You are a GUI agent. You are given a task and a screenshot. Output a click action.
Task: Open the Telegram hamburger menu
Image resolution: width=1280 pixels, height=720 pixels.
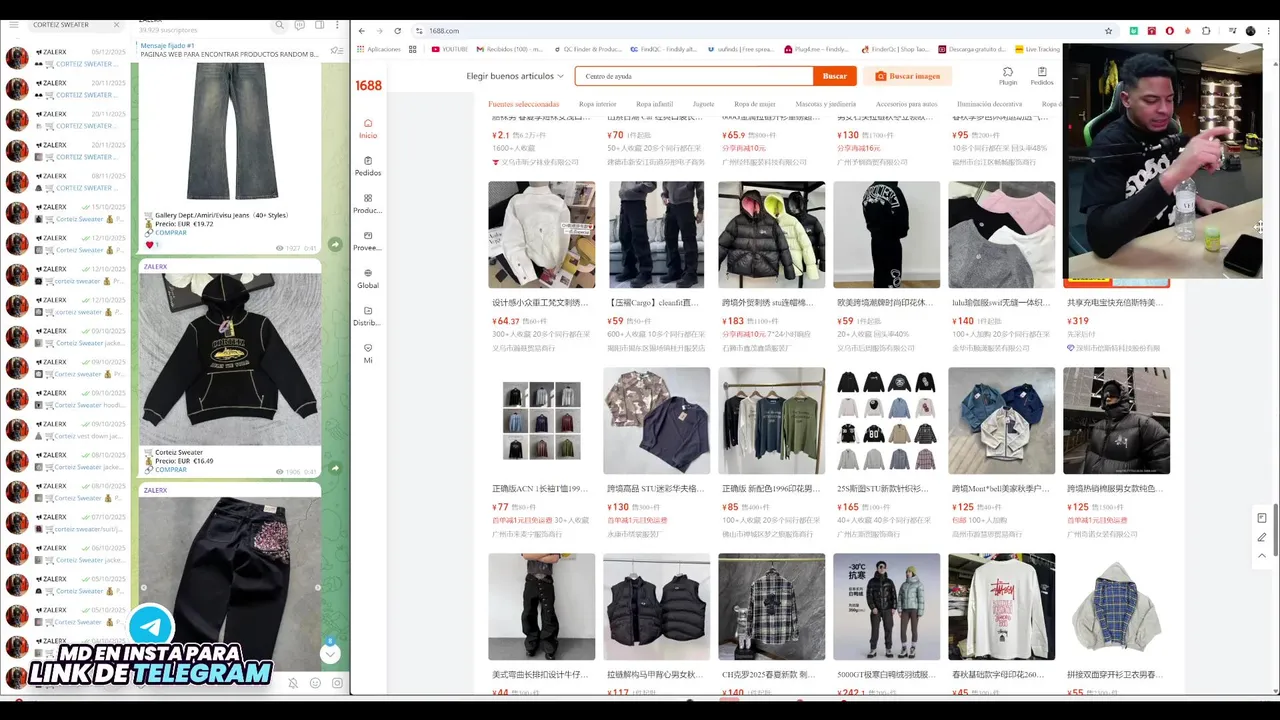14,24
